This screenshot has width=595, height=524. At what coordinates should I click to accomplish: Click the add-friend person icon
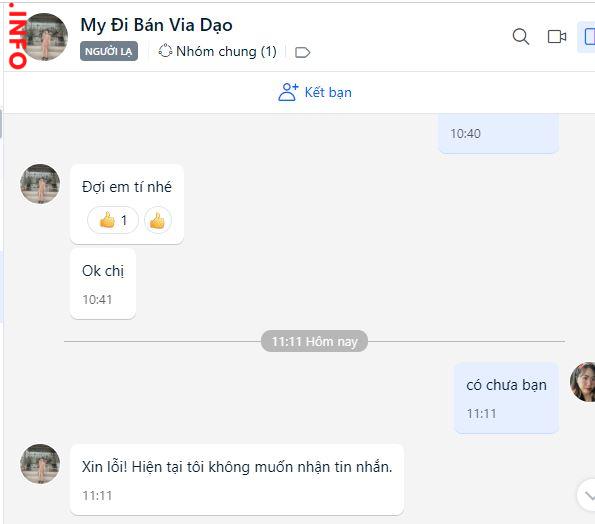(x=288, y=92)
